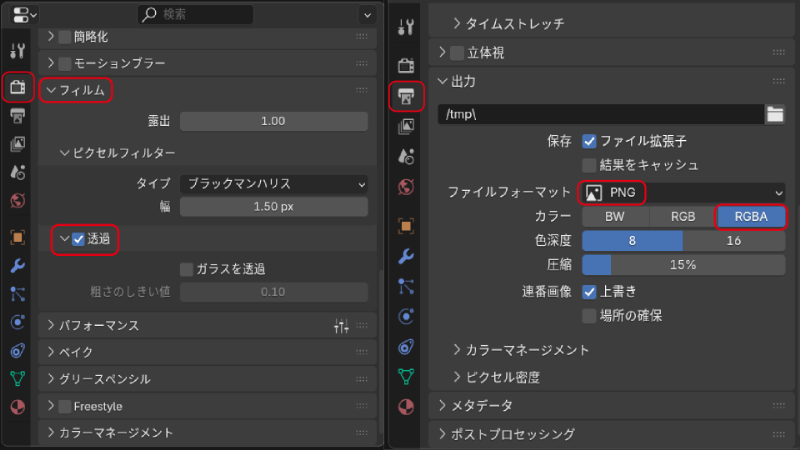Viewport: 800px width, 450px height.
Task: Collapse the フィルム panel
Action: (51, 90)
